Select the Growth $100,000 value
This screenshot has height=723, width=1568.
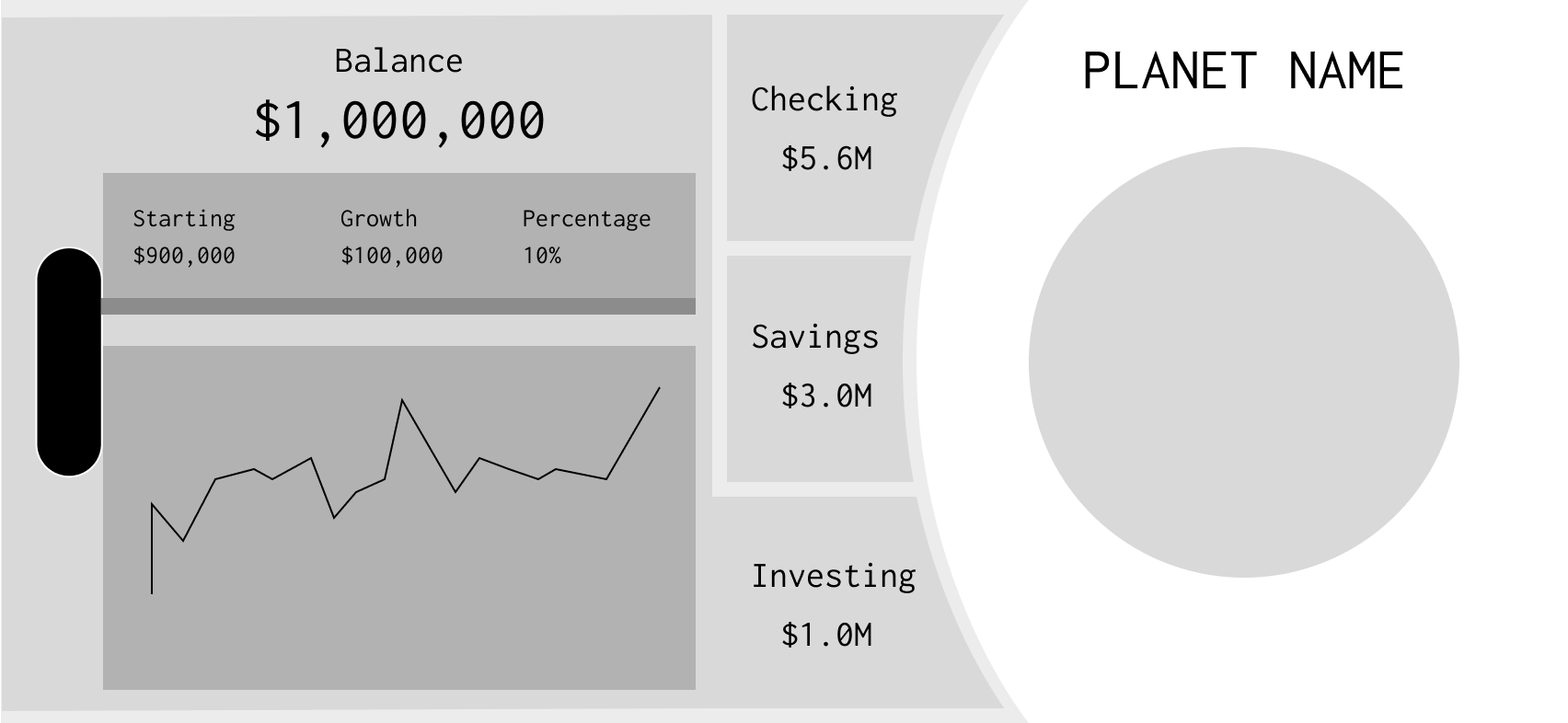(392, 256)
